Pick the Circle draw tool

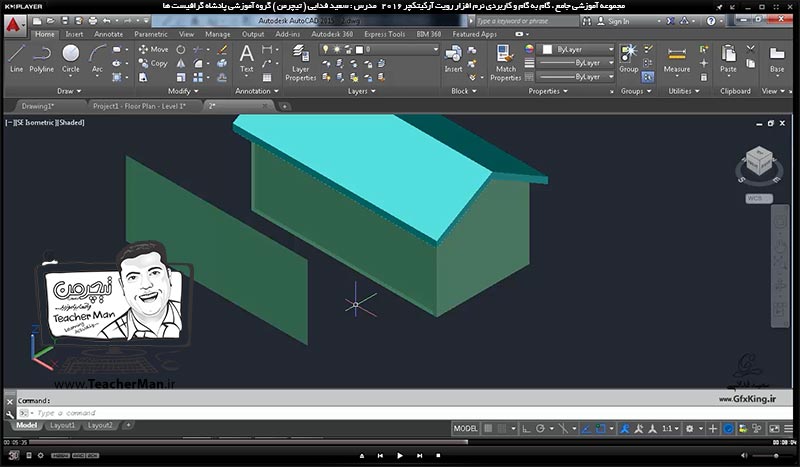point(70,59)
